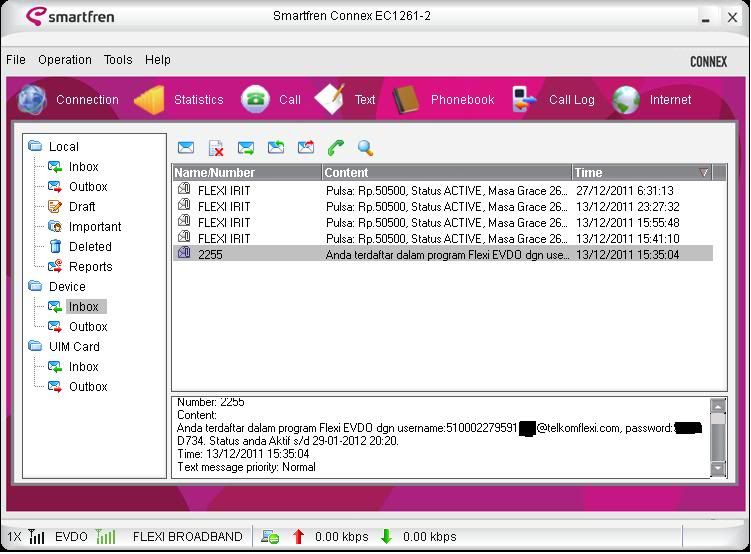Click the 1X signal strength bars
The width and height of the screenshot is (751, 554).
click(x=36, y=536)
